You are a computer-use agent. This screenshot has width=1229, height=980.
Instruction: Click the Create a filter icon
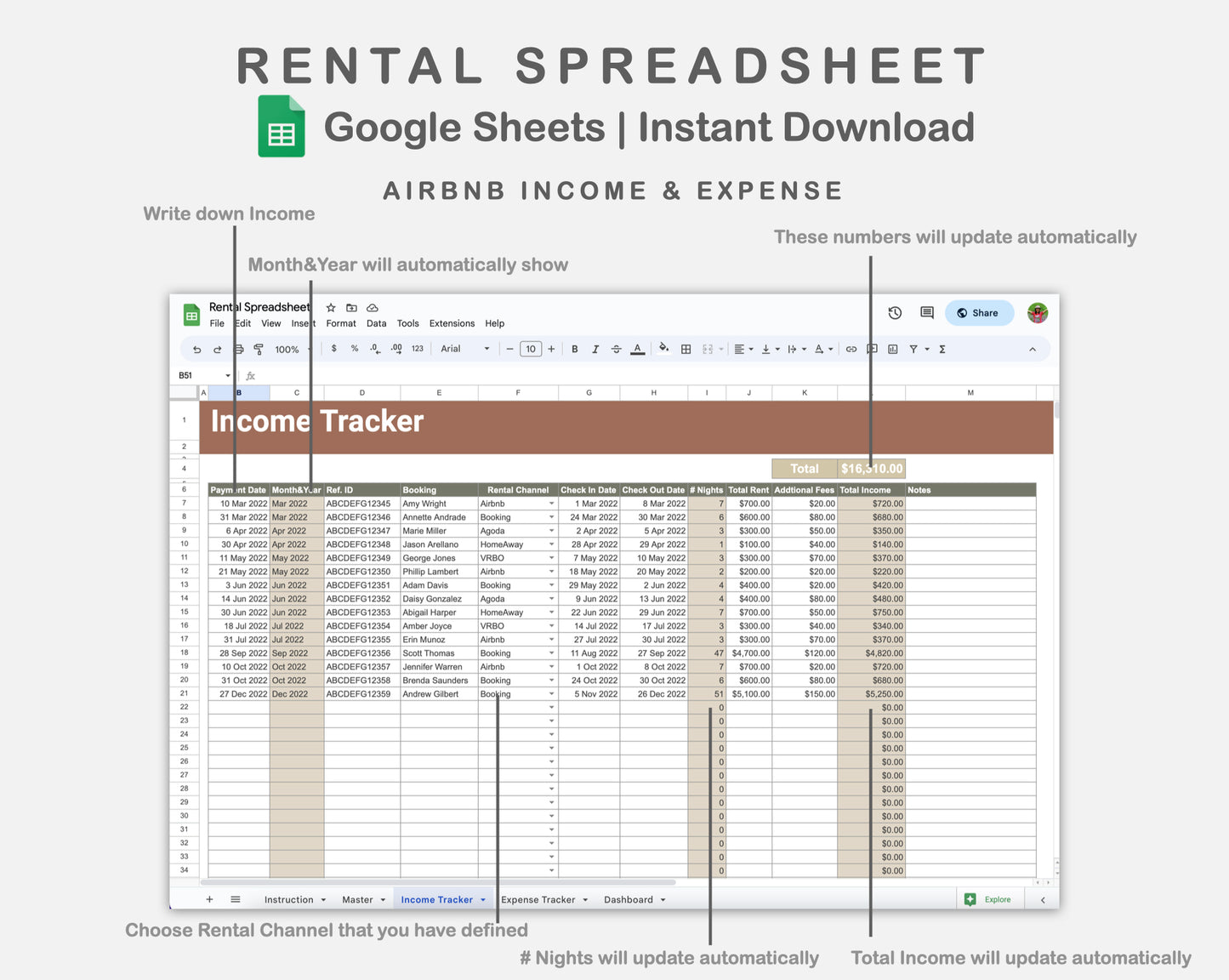click(x=913, y=349)
